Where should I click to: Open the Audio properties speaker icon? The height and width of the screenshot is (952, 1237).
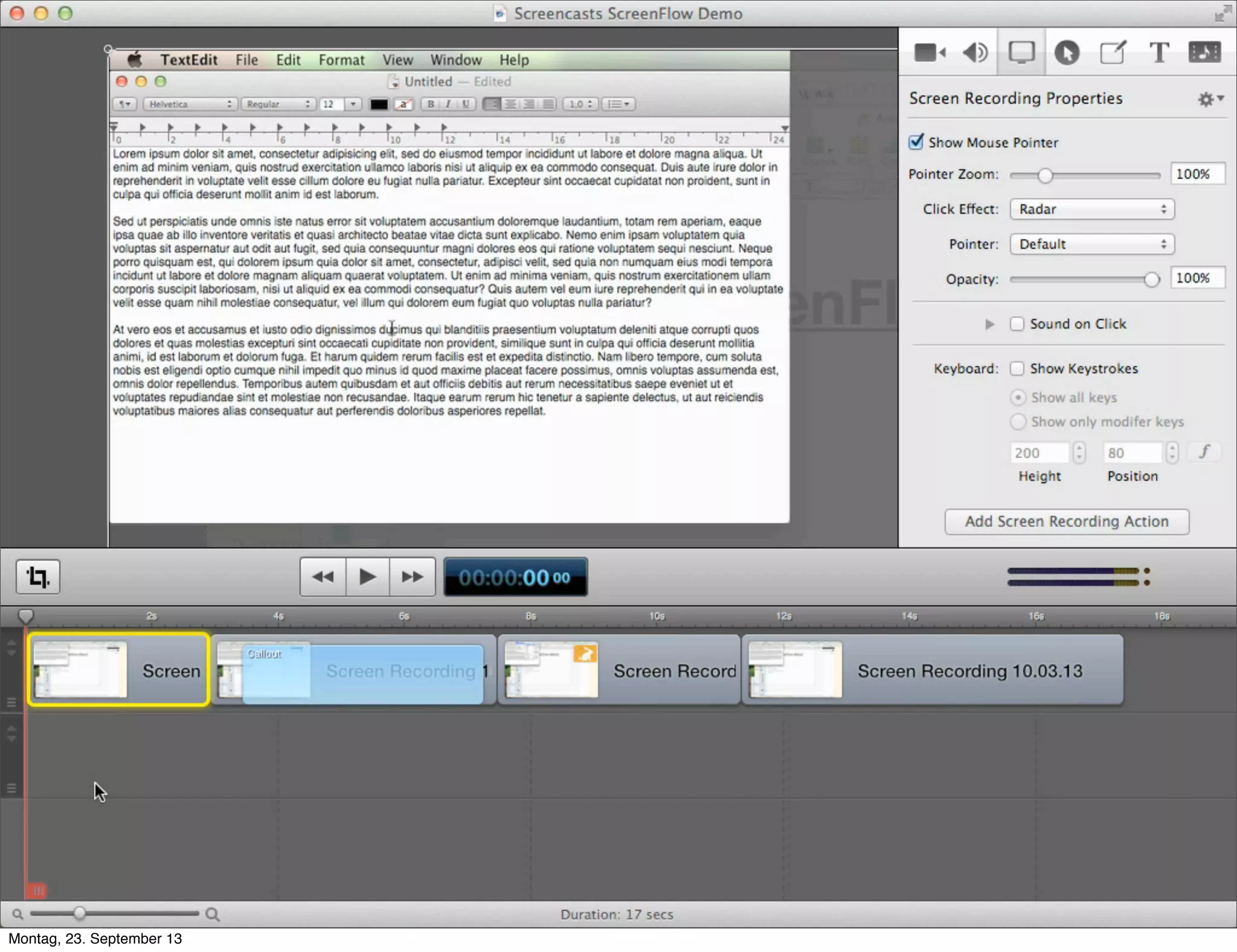tap(975, 53)
